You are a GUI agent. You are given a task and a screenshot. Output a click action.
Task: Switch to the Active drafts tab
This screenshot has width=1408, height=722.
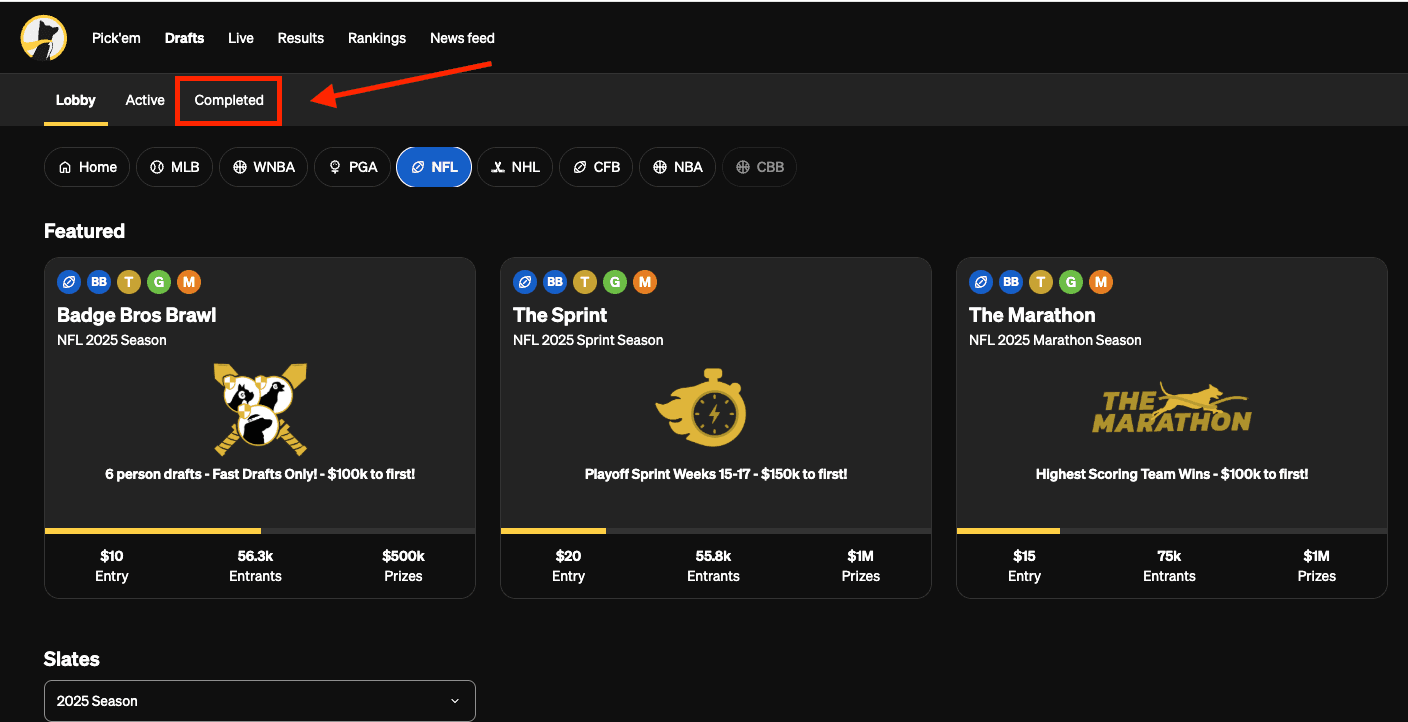[145, 100]
